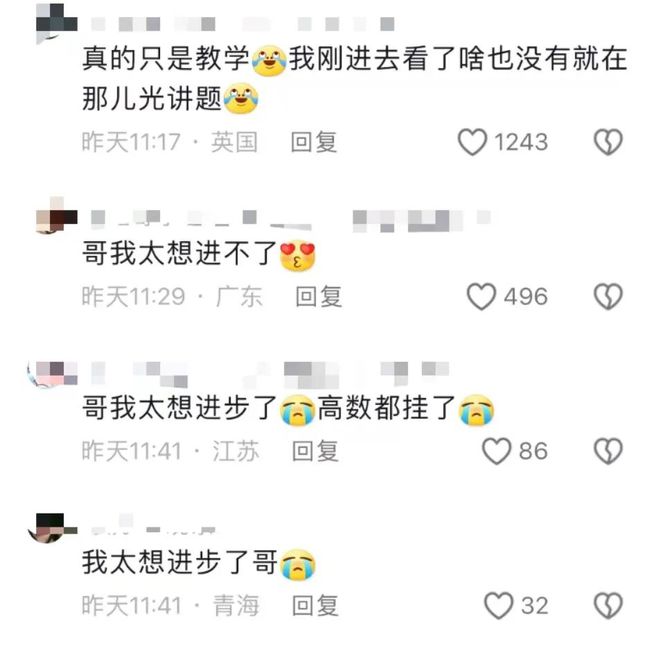Open avatar of the 江苏 commenter
The image size is (660, 650).
tap(53, 373)
